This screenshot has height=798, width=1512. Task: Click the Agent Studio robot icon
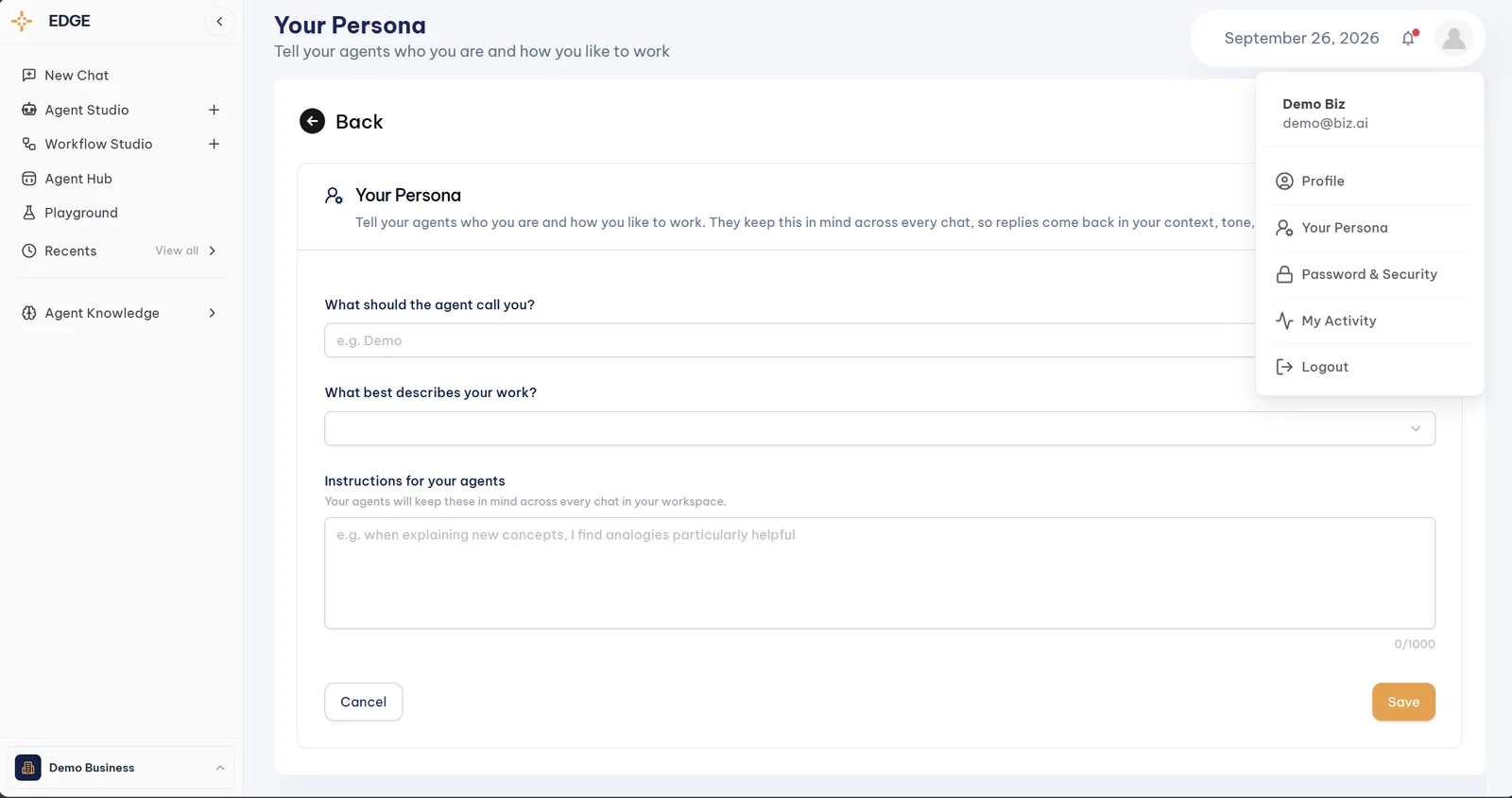29,110
